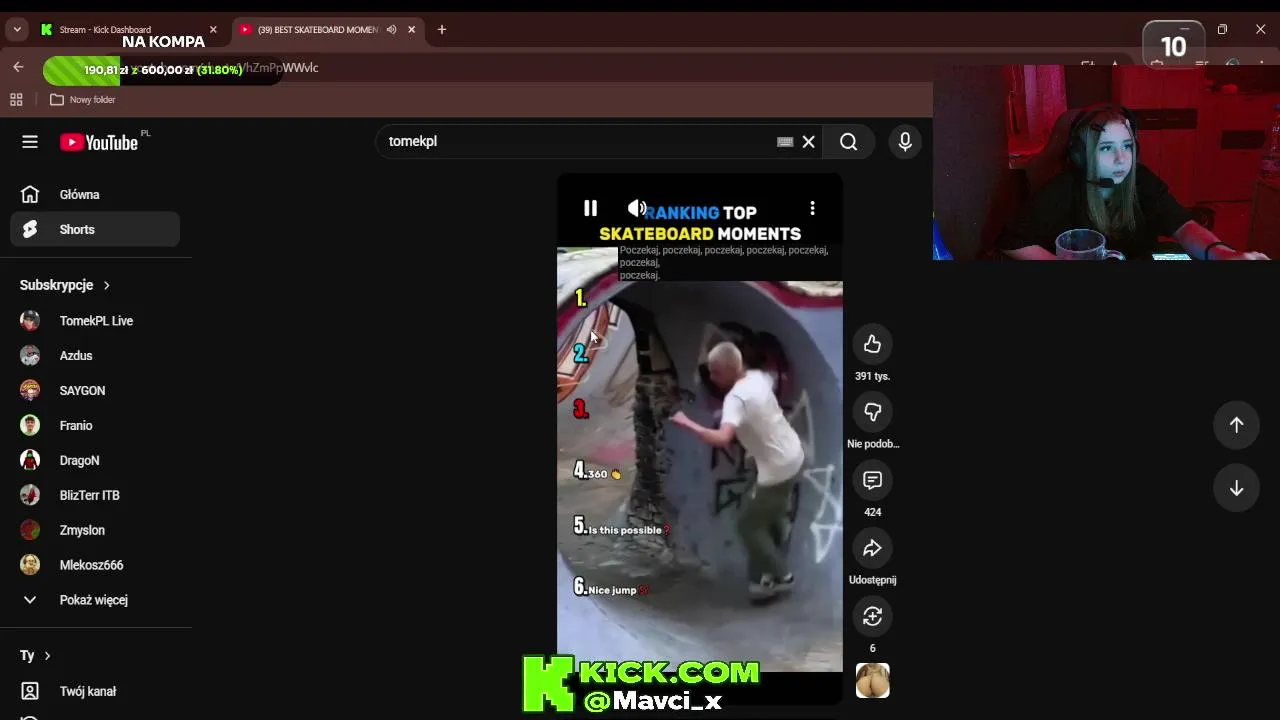Mute the tab via speaker icon
The width and height of the screenshot is (1280, 720).
391,30
